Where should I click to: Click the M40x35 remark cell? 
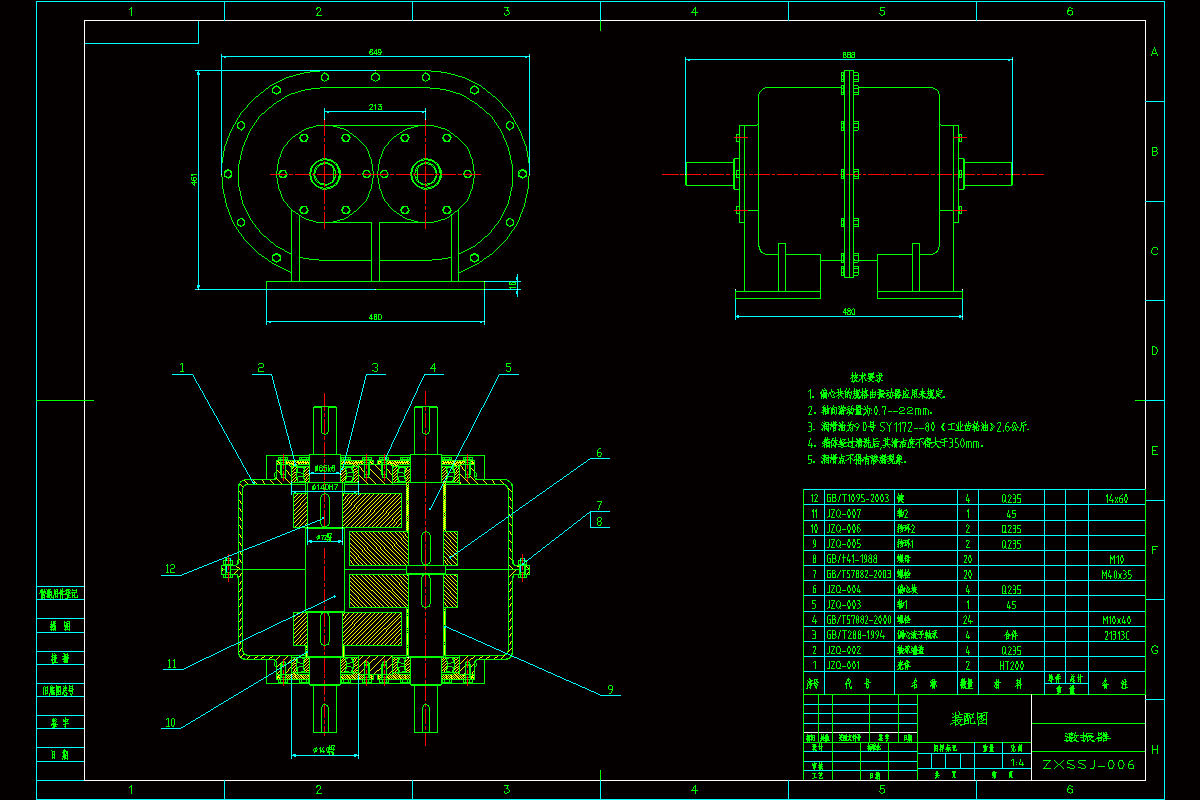[1115, 575]
